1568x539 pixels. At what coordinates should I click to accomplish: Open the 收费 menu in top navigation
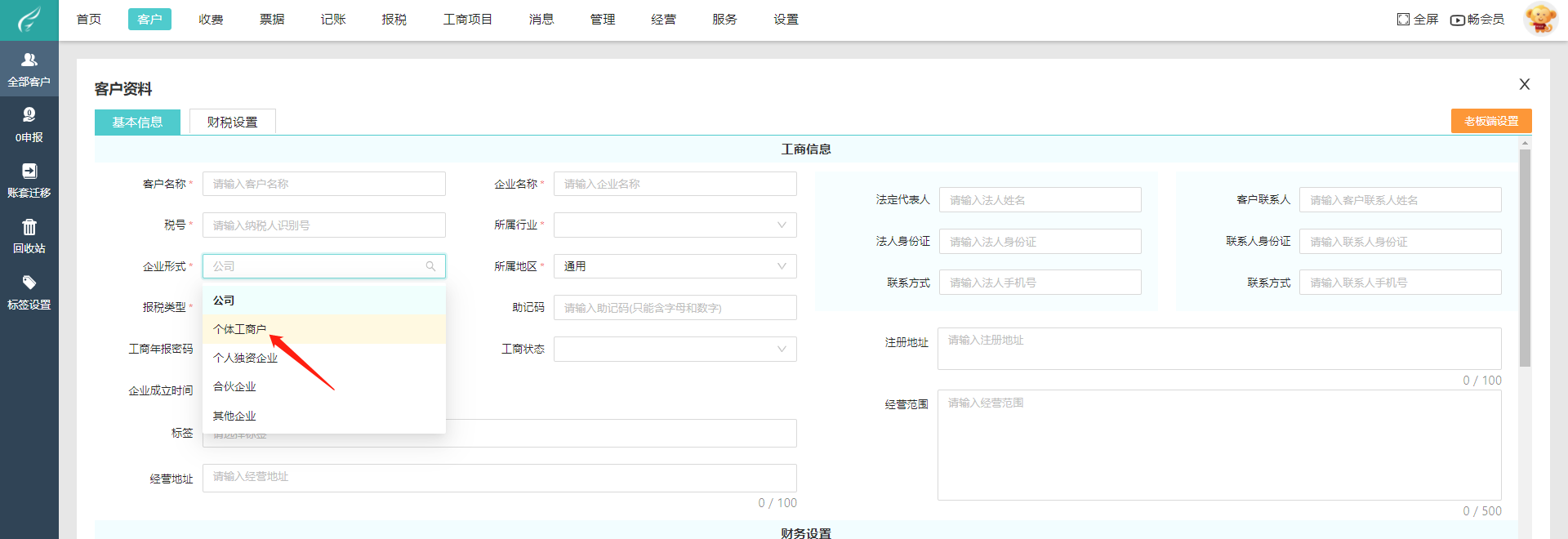[x=211, y=20]
